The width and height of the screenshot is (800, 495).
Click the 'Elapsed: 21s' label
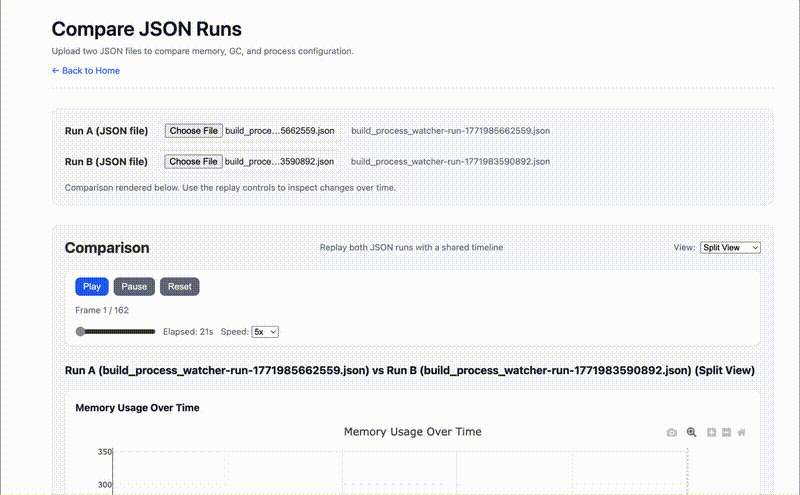tap(188, 332)
